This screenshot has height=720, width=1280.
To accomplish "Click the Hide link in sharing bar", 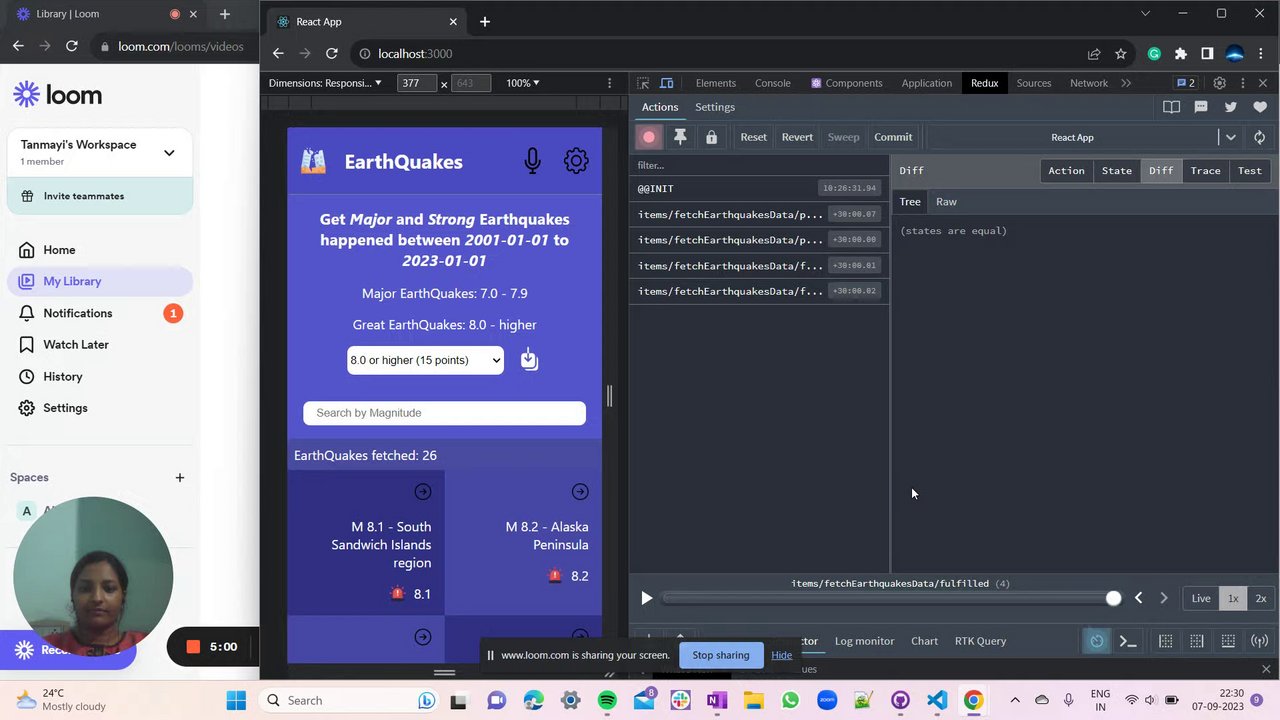I will (x=781, y=655).
